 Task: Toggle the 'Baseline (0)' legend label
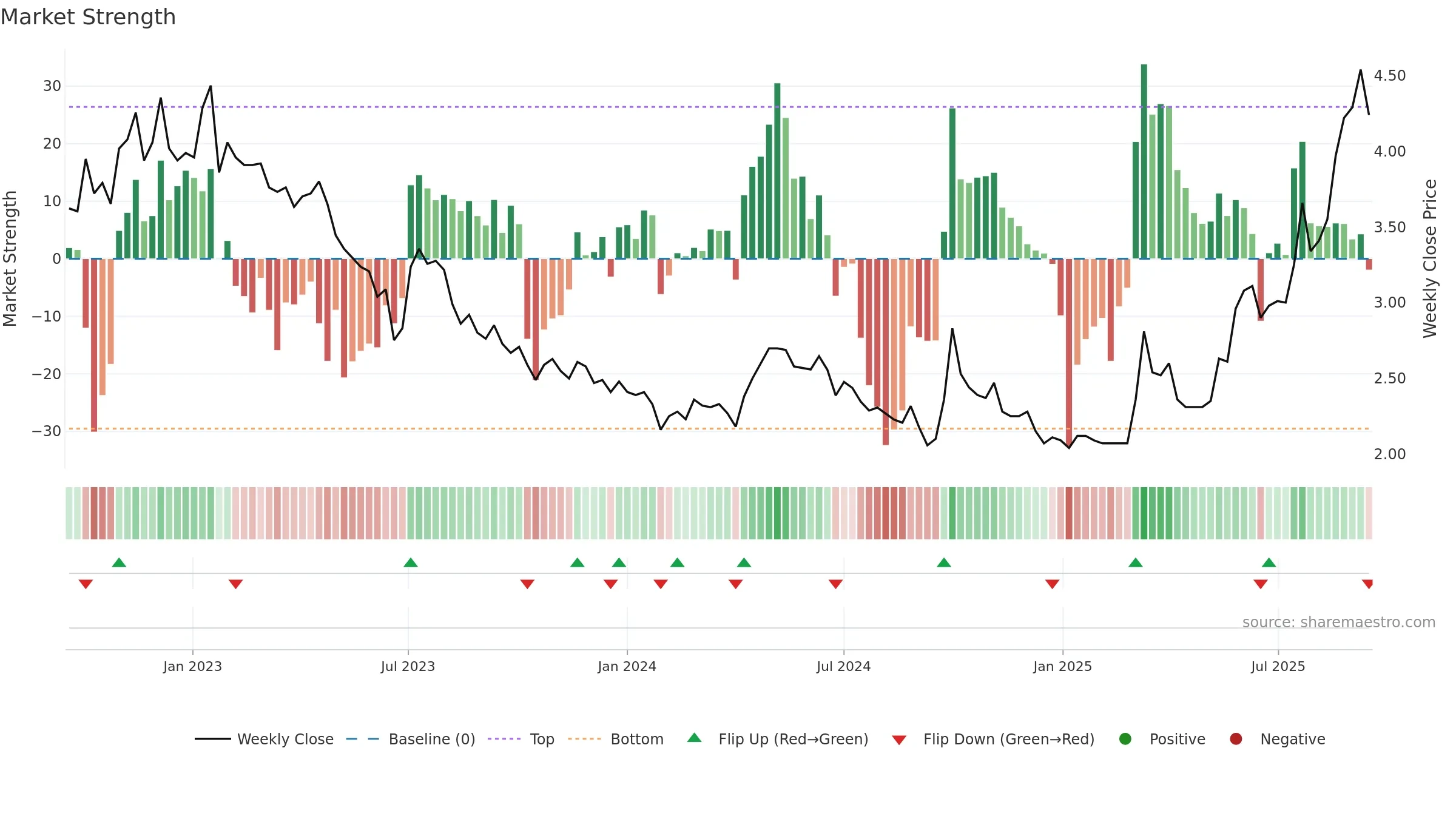pyautogui.click(x=432, y=739)
